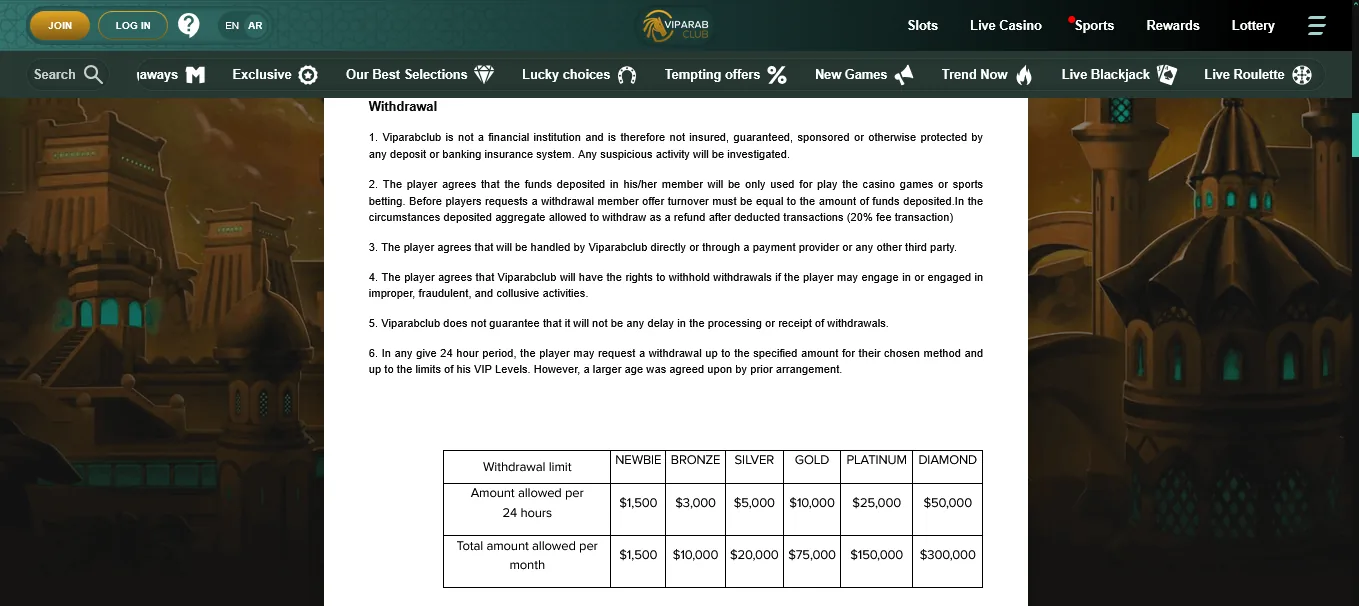The height and width of the screenshot is (606, 1359).
Task: Click the JOIN button
Action: click(x=60, y=25)
